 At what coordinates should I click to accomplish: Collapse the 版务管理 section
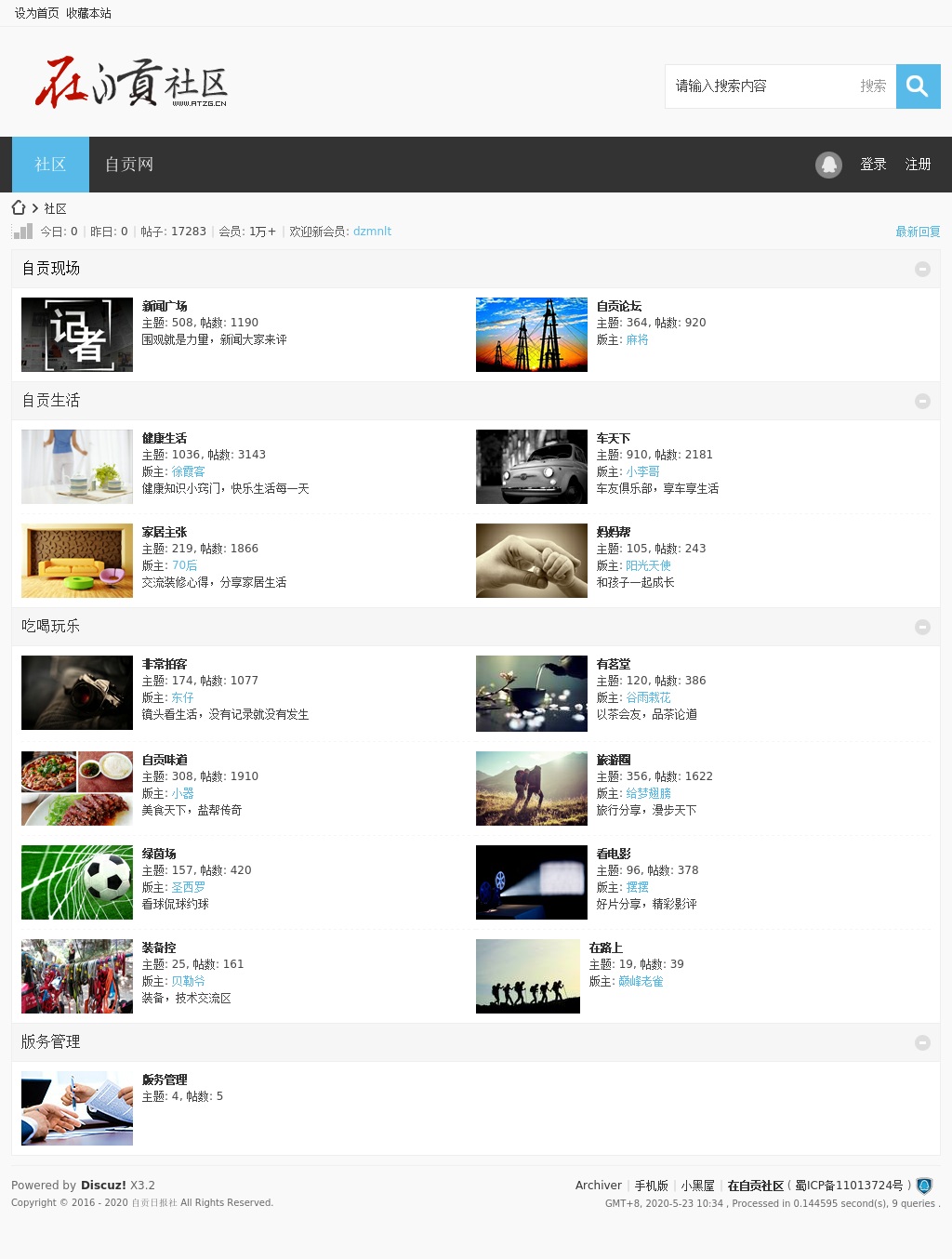point(922,1042)
